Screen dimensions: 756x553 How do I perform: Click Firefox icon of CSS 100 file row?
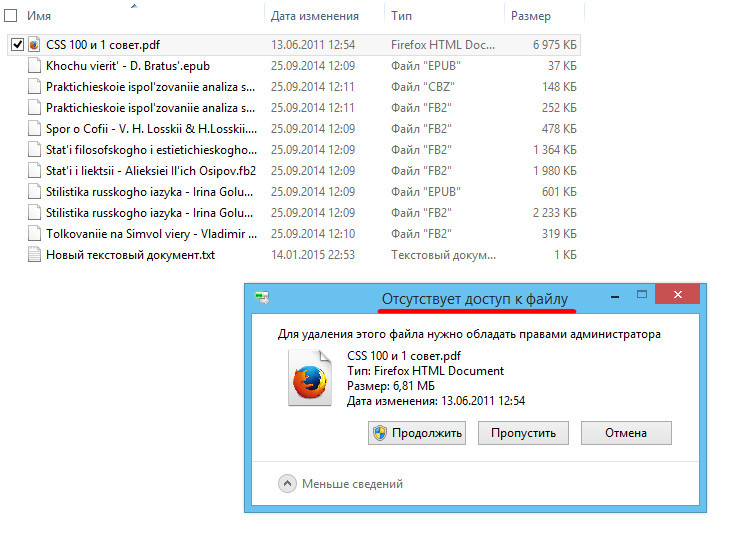[34, 45]
